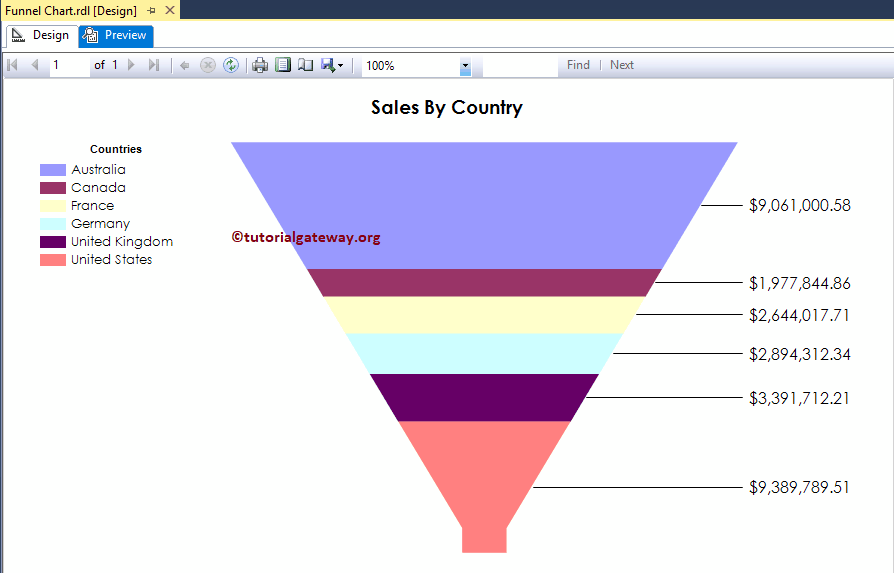The width and height of the screenshot is (894, 573).
Task: Select Funnel Chart.rdl document tab
Action: [71, 10]
